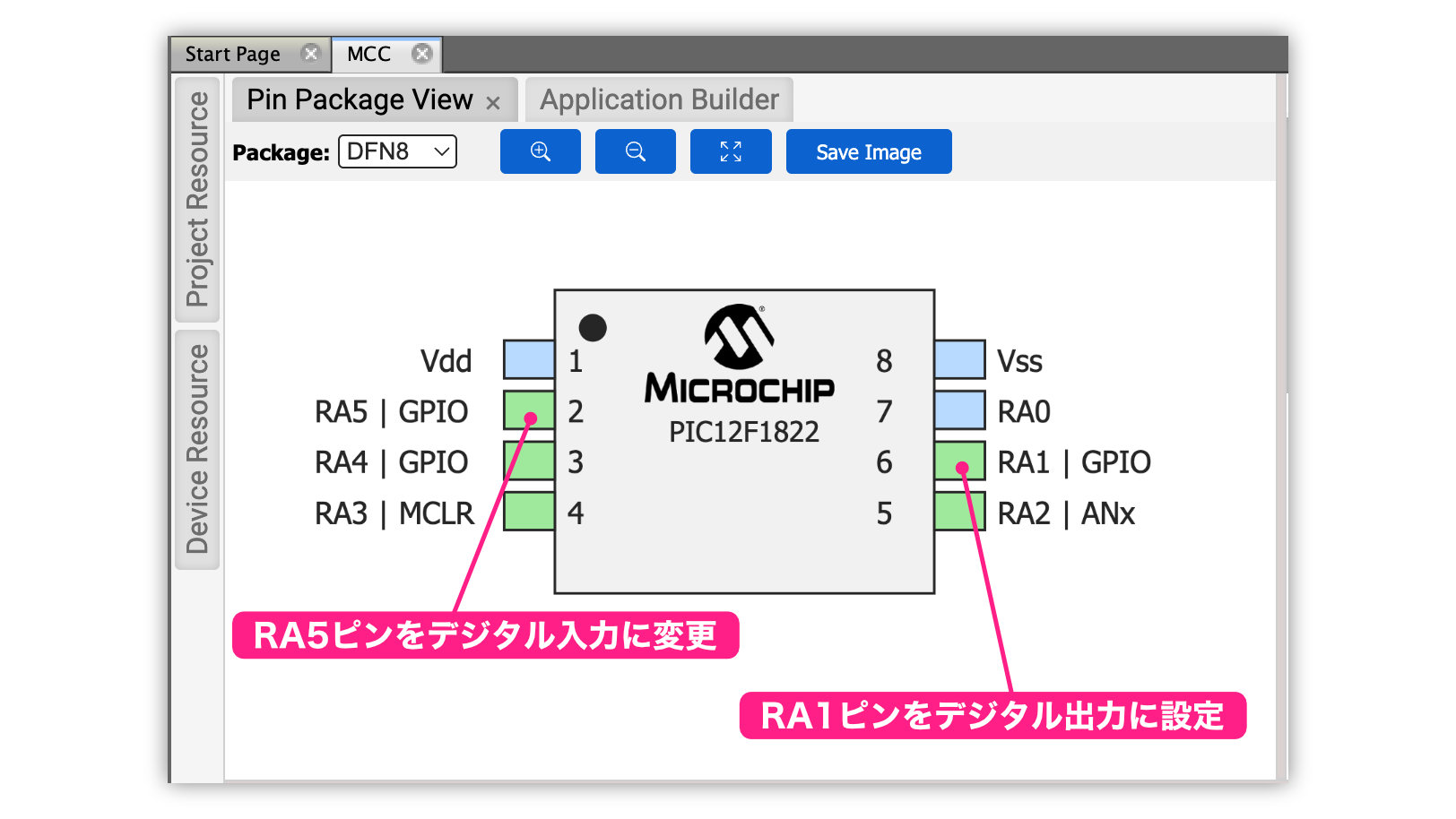Image resolution: width=1456 pixels, height=819 pixels.
Task: Open the Package DFN8 dropdown
Action: (397, 151)
